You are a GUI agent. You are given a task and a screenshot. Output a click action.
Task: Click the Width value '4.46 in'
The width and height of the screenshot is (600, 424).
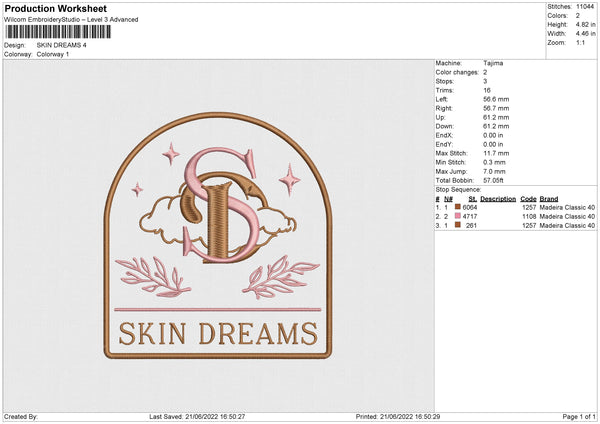(x=585, y=34)
